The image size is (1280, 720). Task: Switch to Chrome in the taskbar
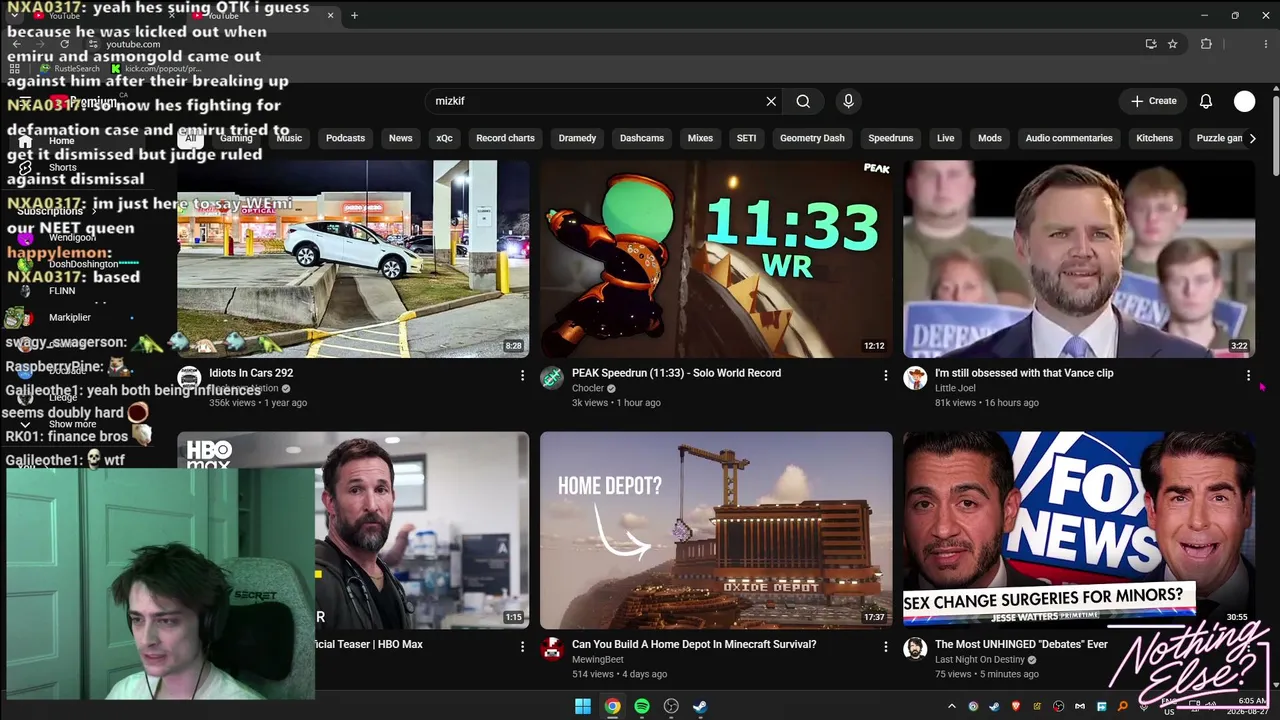click(612, 706)
